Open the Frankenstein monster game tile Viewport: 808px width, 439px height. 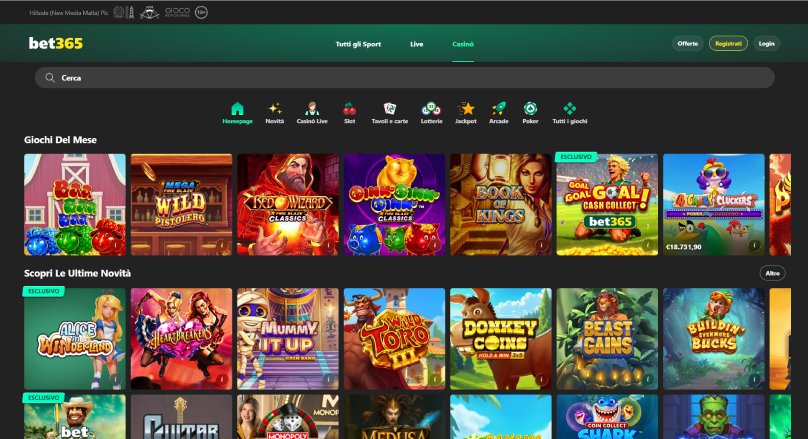tap(714, 417)
